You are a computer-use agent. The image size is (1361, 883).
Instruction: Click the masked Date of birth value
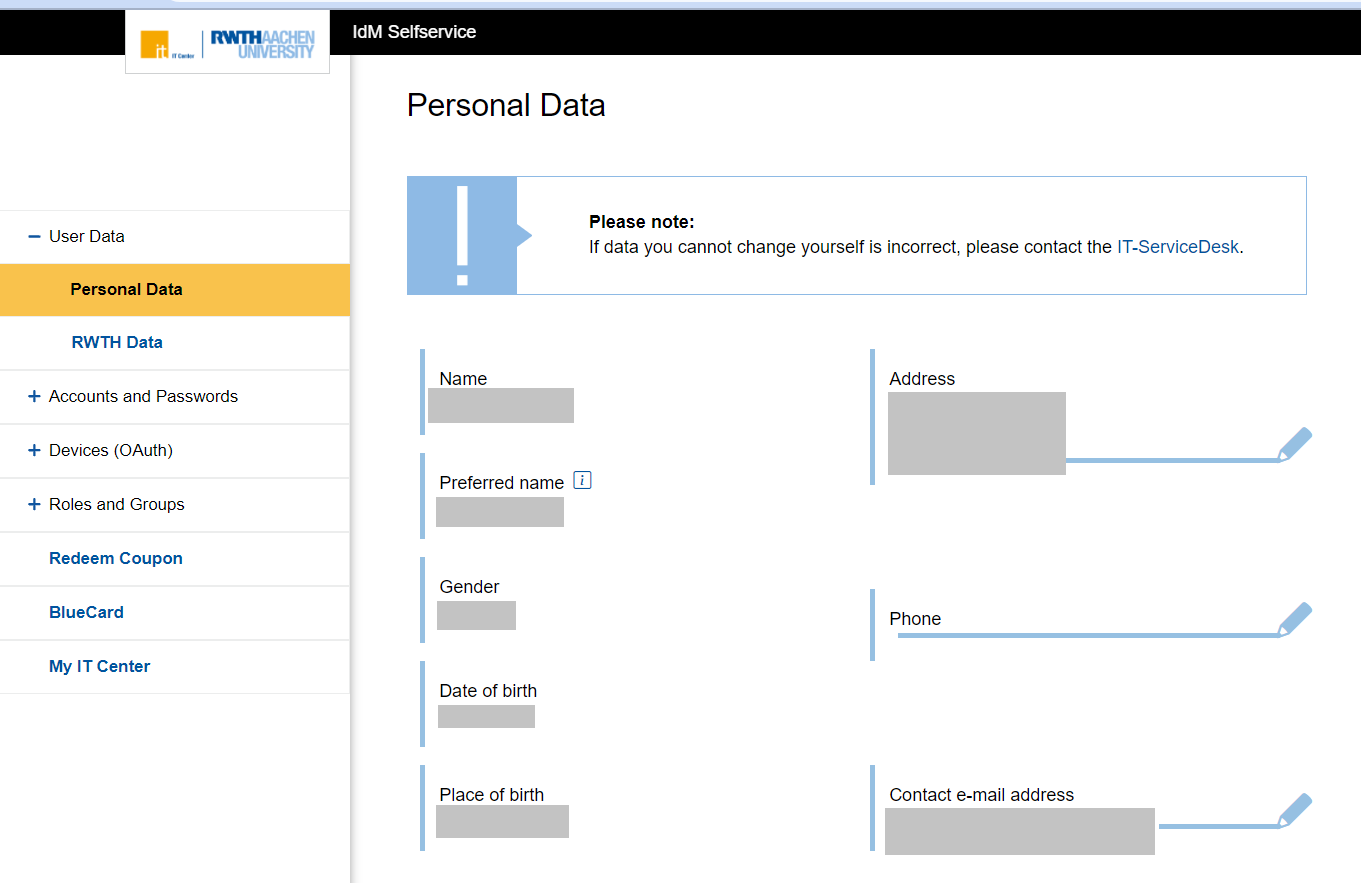coord(486,716)
